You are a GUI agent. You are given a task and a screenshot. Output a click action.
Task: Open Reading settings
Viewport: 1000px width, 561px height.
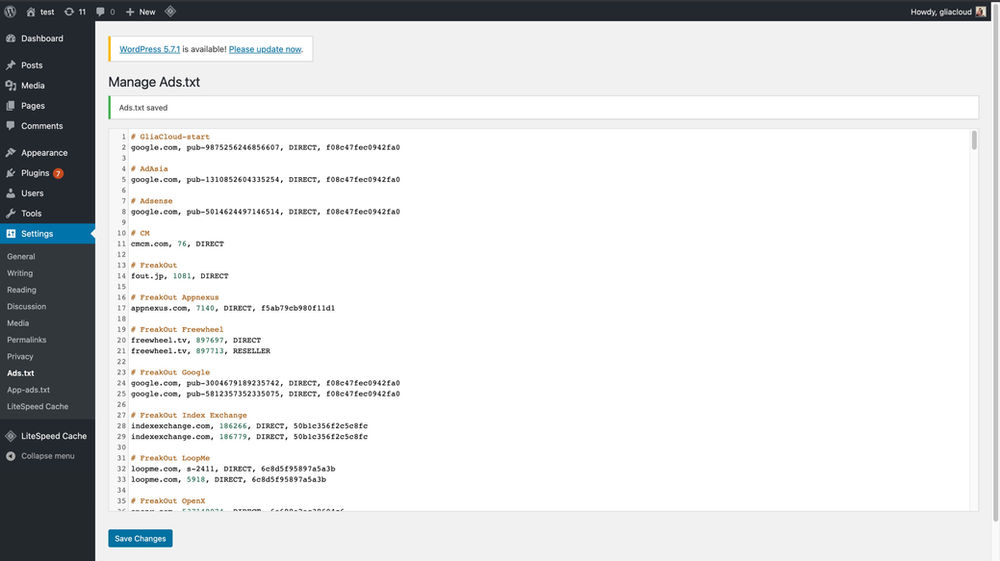coord(22,289)
